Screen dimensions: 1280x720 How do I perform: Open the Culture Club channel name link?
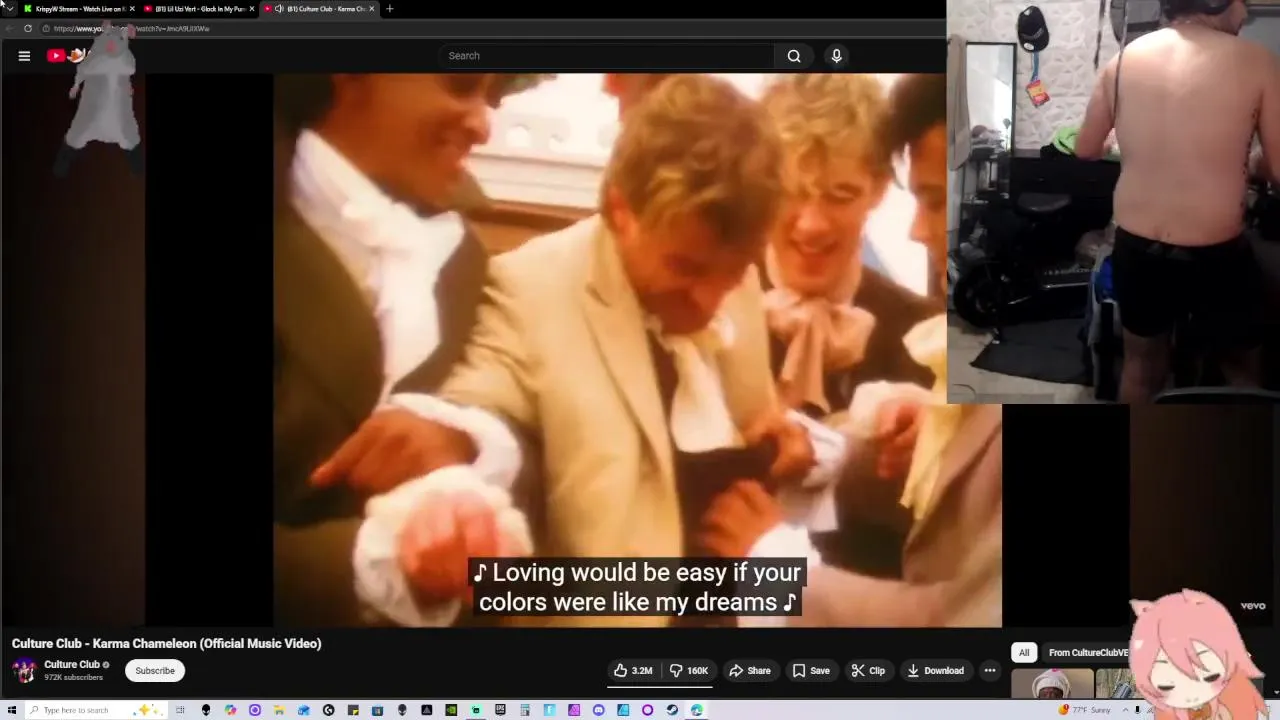pos(72,664)
